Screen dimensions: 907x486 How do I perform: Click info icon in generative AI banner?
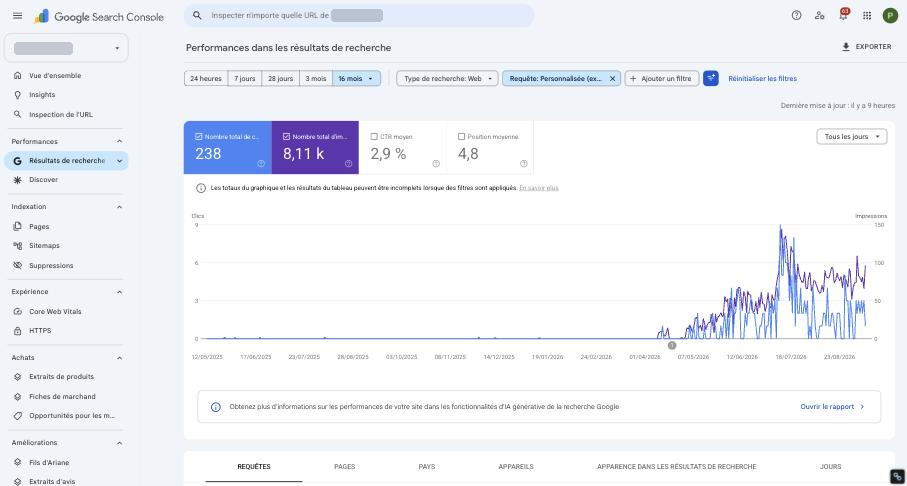tap(216, 407)
